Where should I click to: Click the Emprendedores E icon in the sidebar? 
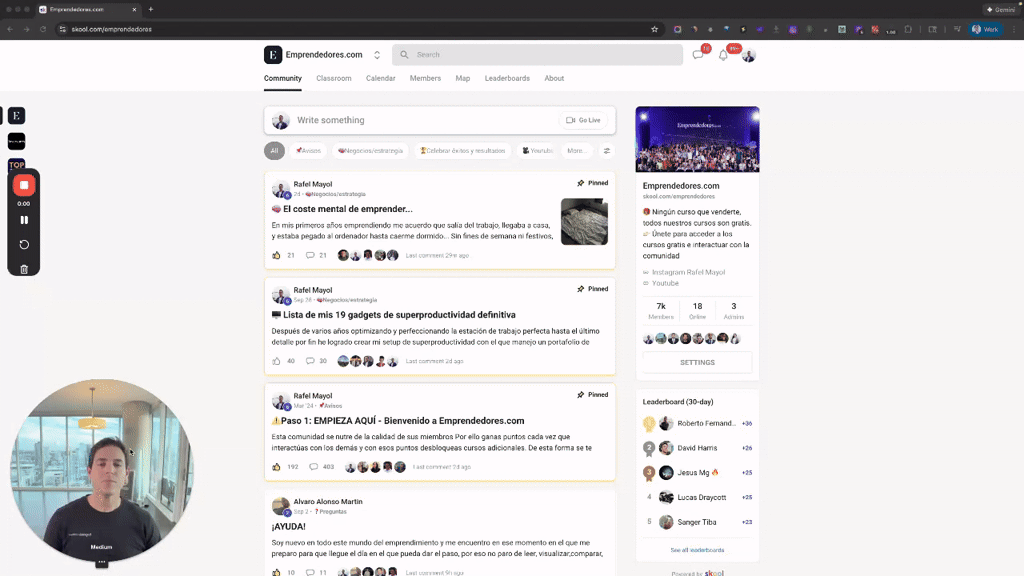point(15,116)
